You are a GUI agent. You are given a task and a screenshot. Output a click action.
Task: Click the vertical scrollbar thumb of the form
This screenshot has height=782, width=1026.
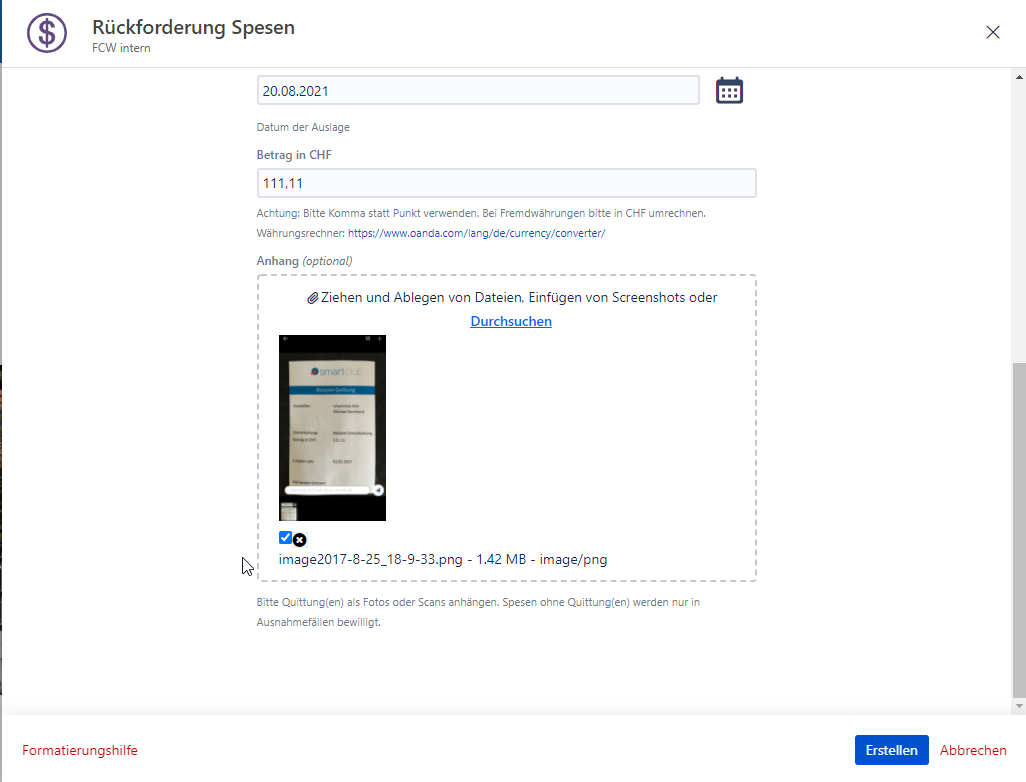[1018, 530]
